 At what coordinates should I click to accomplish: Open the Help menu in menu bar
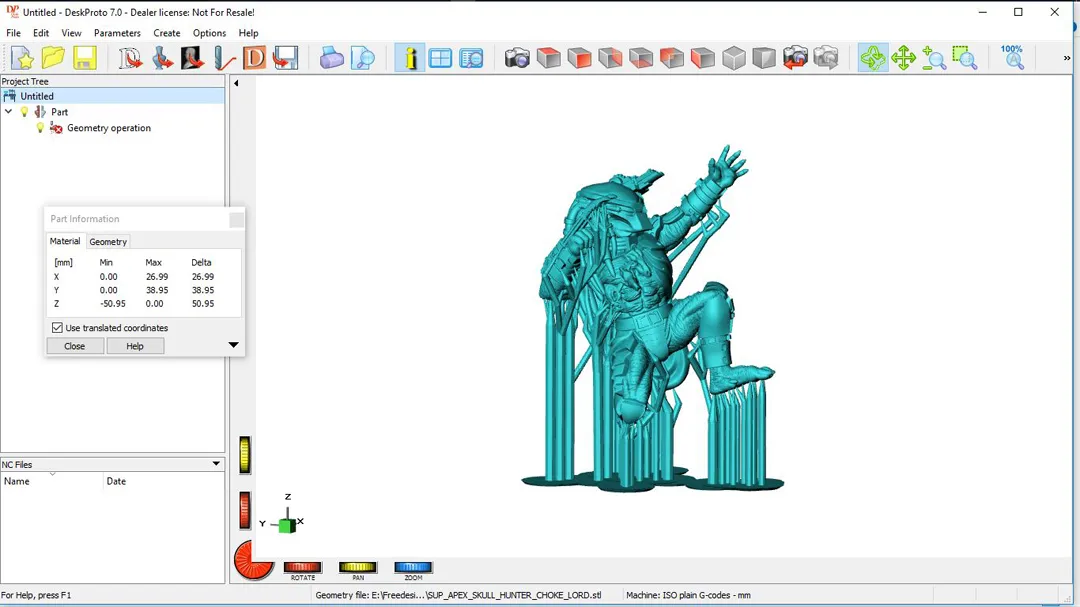click(249, 33)
